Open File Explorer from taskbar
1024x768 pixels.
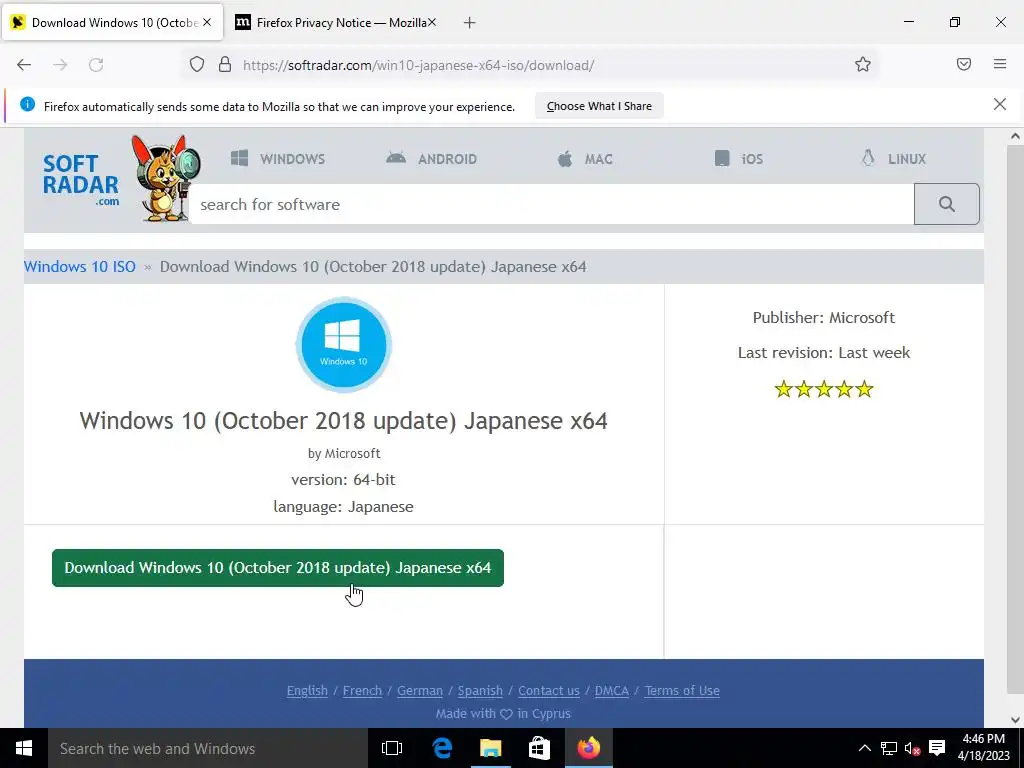pos(490,748)
